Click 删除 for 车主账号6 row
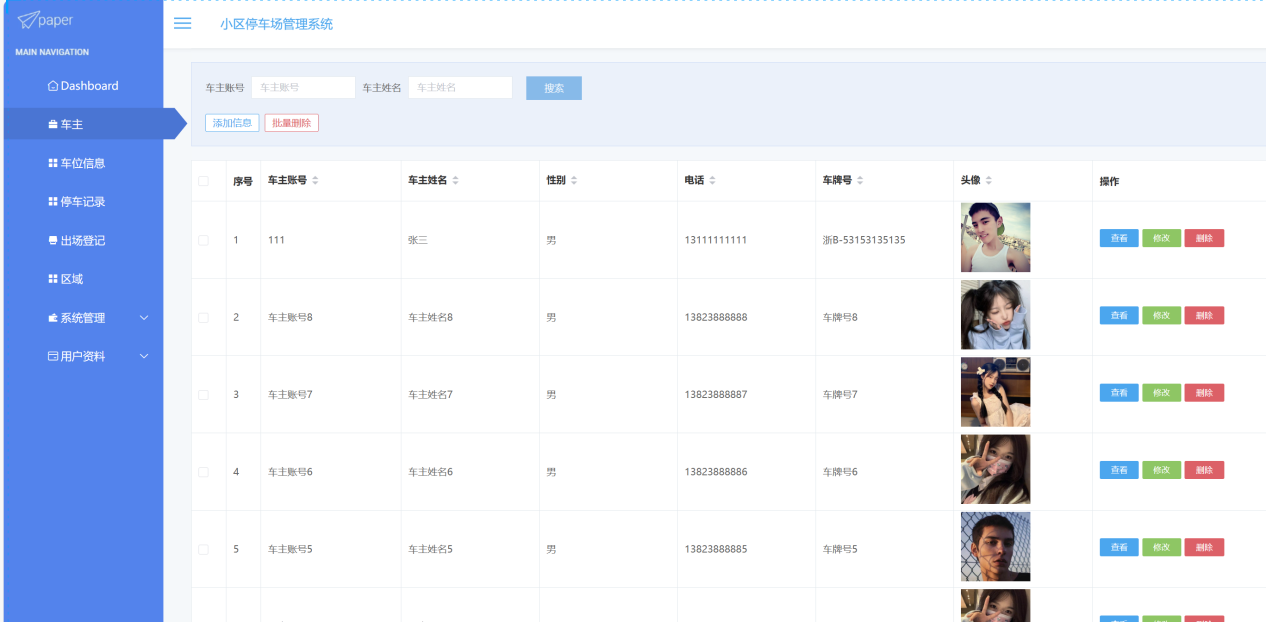This screenshot has width=1266, height=622. (x=1204, y=470)
